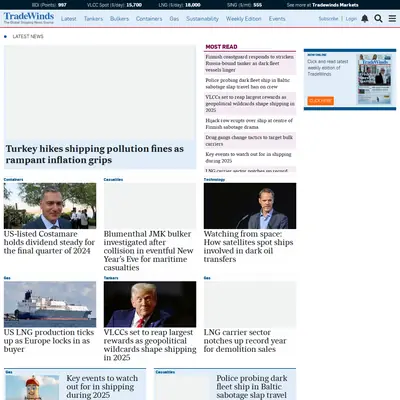Open Finnish coastguard responds most-read story

[250, 63]
